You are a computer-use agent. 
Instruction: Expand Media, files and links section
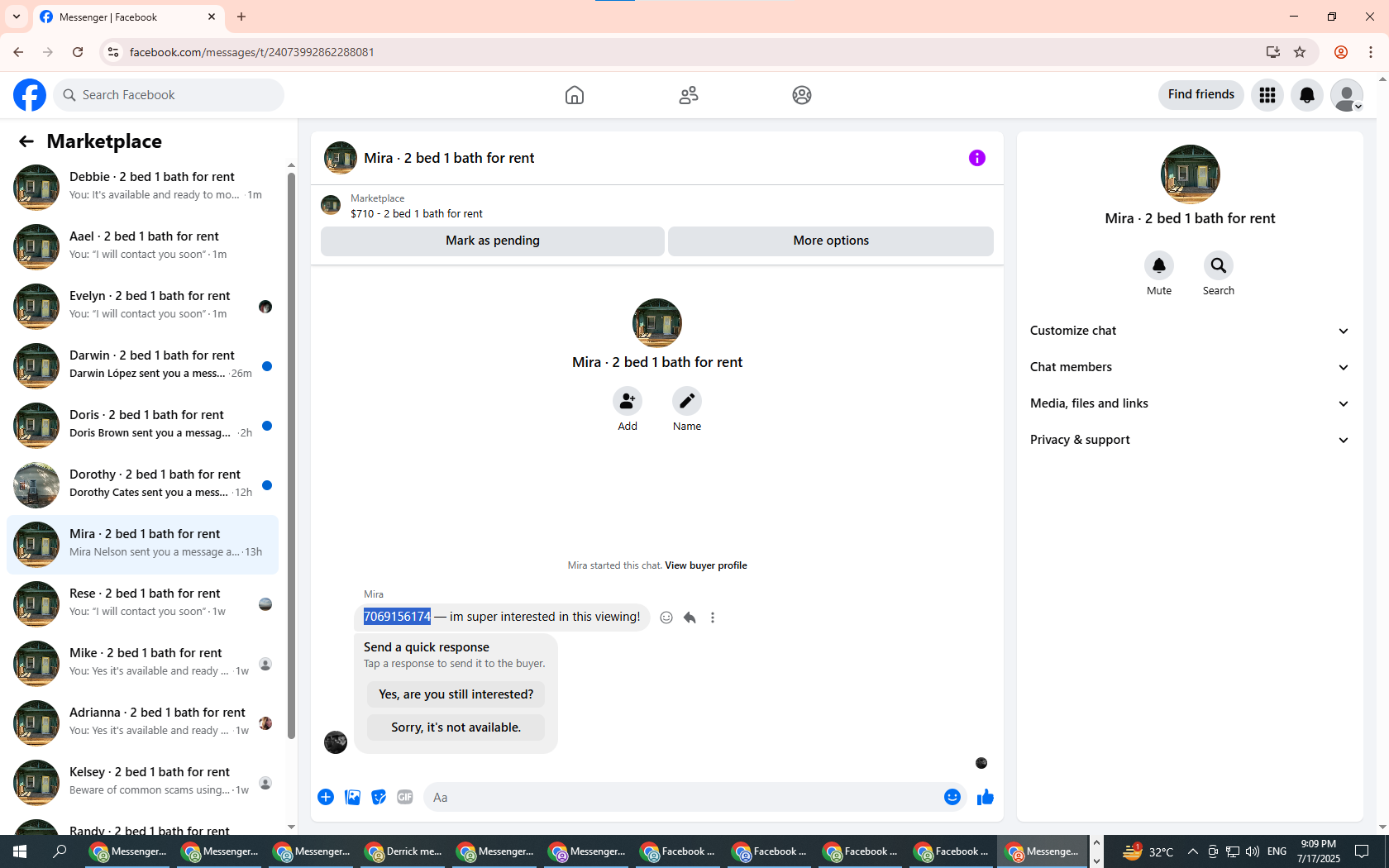(1190, 403)
